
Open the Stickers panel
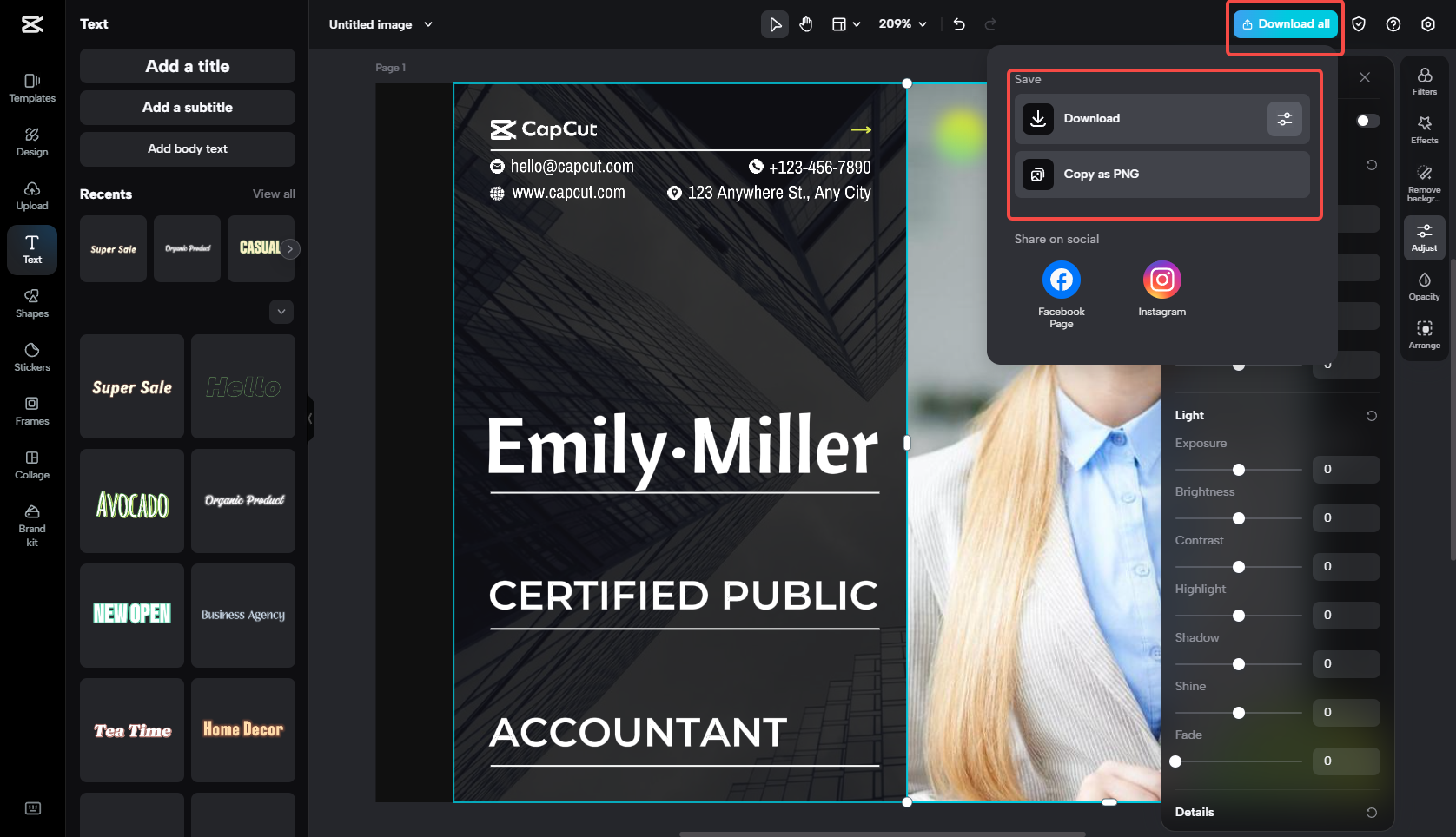[31, 356]
